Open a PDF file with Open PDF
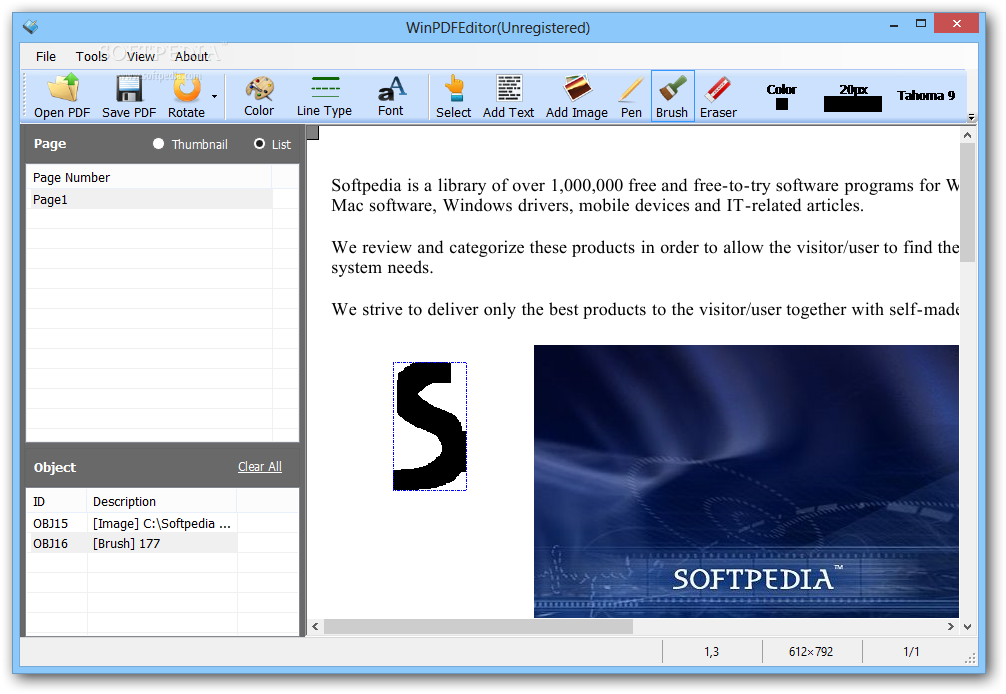This screenshot has height=694, width=1006. 62,96
